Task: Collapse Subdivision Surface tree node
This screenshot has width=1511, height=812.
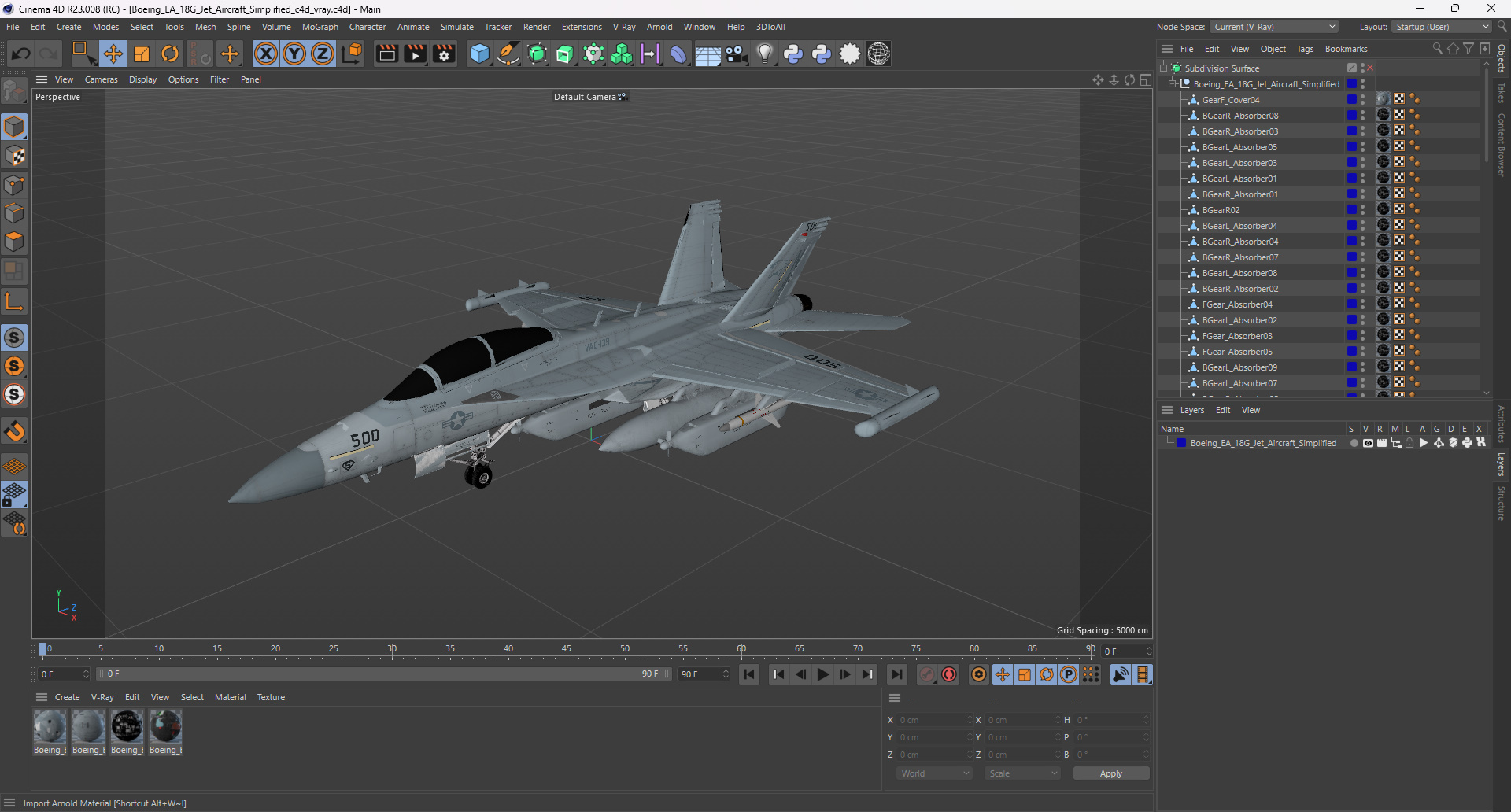Action: [1163, 68]
